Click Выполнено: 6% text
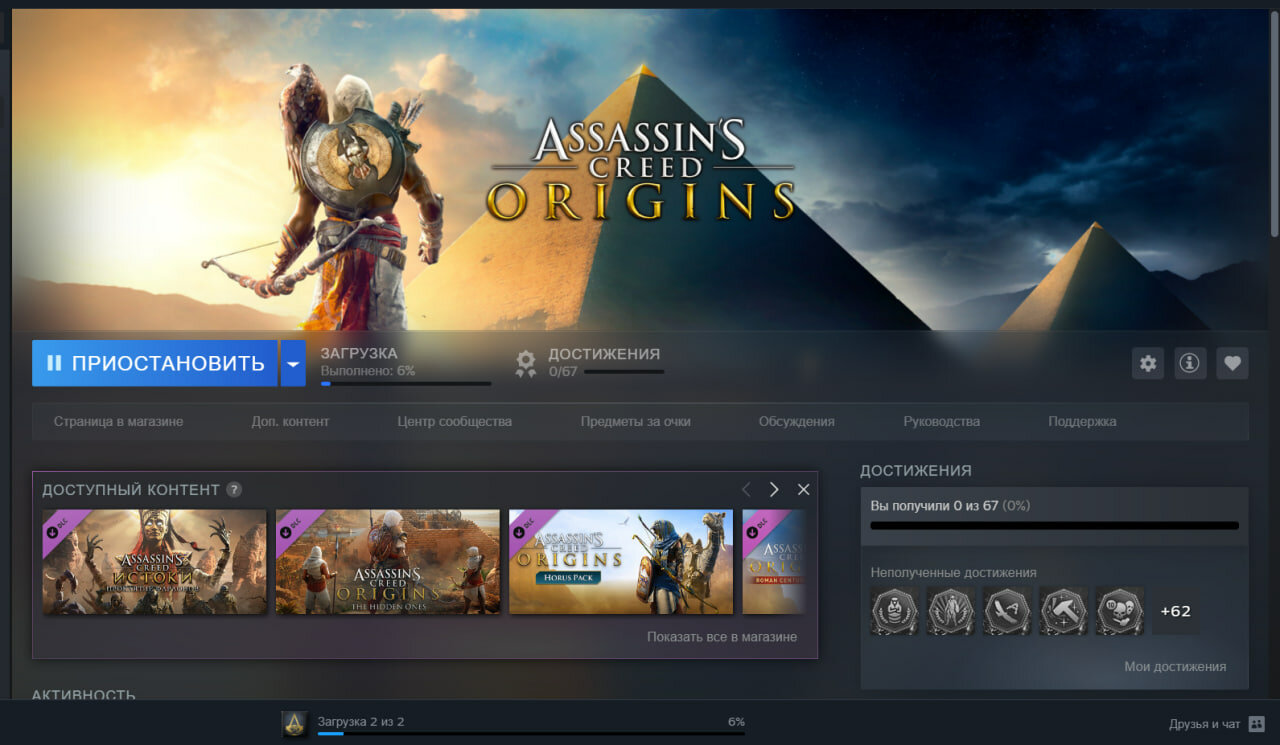 tap(368, 370)
